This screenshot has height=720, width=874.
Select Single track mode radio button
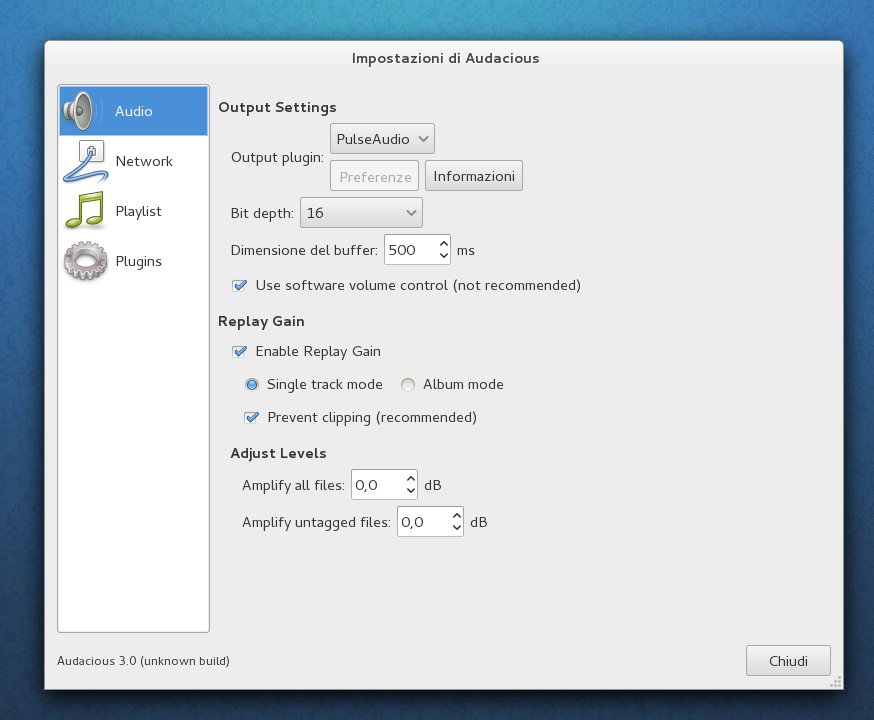pos(252,385)
